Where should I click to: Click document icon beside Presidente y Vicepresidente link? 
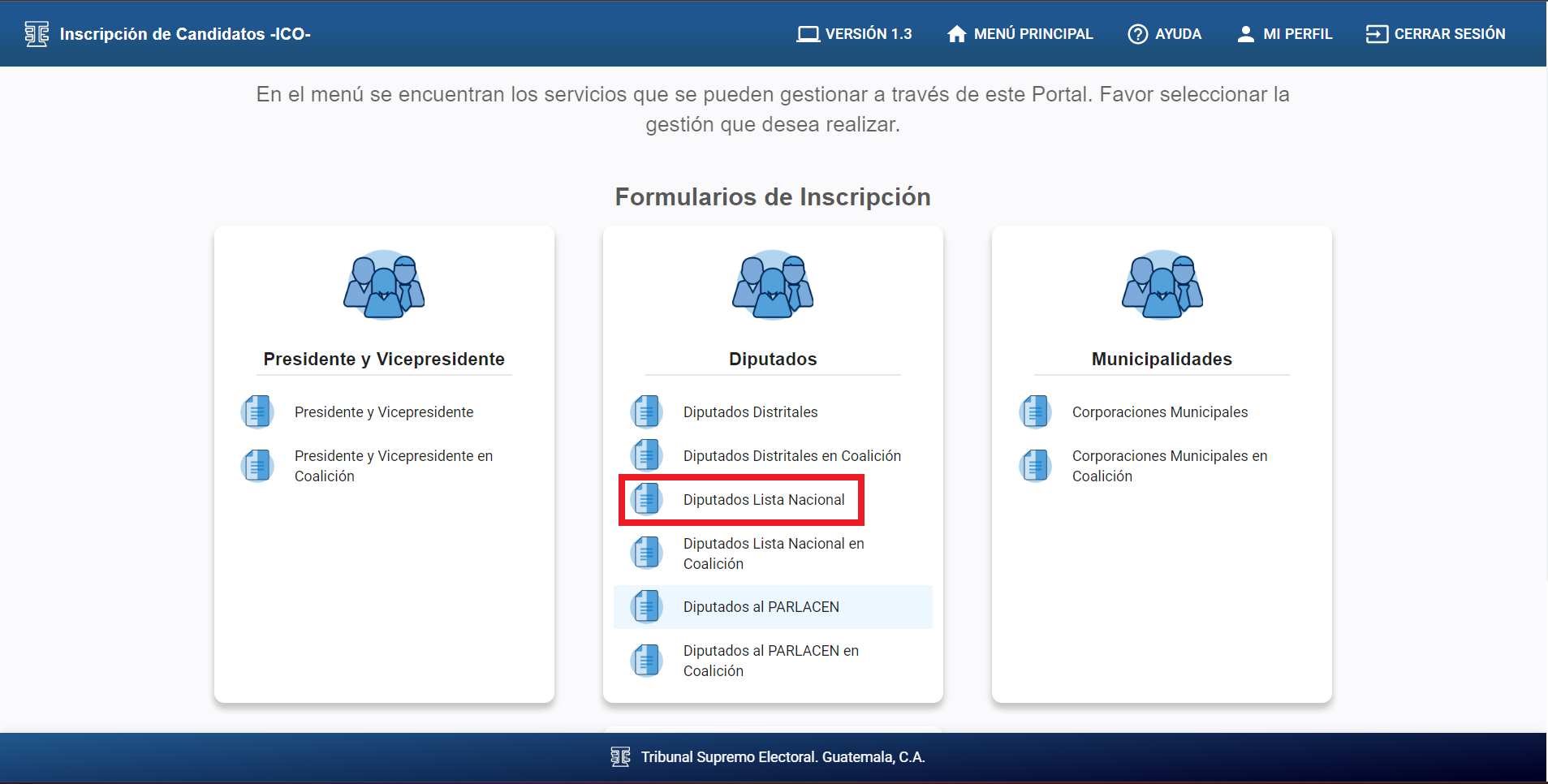click(257, 411)
